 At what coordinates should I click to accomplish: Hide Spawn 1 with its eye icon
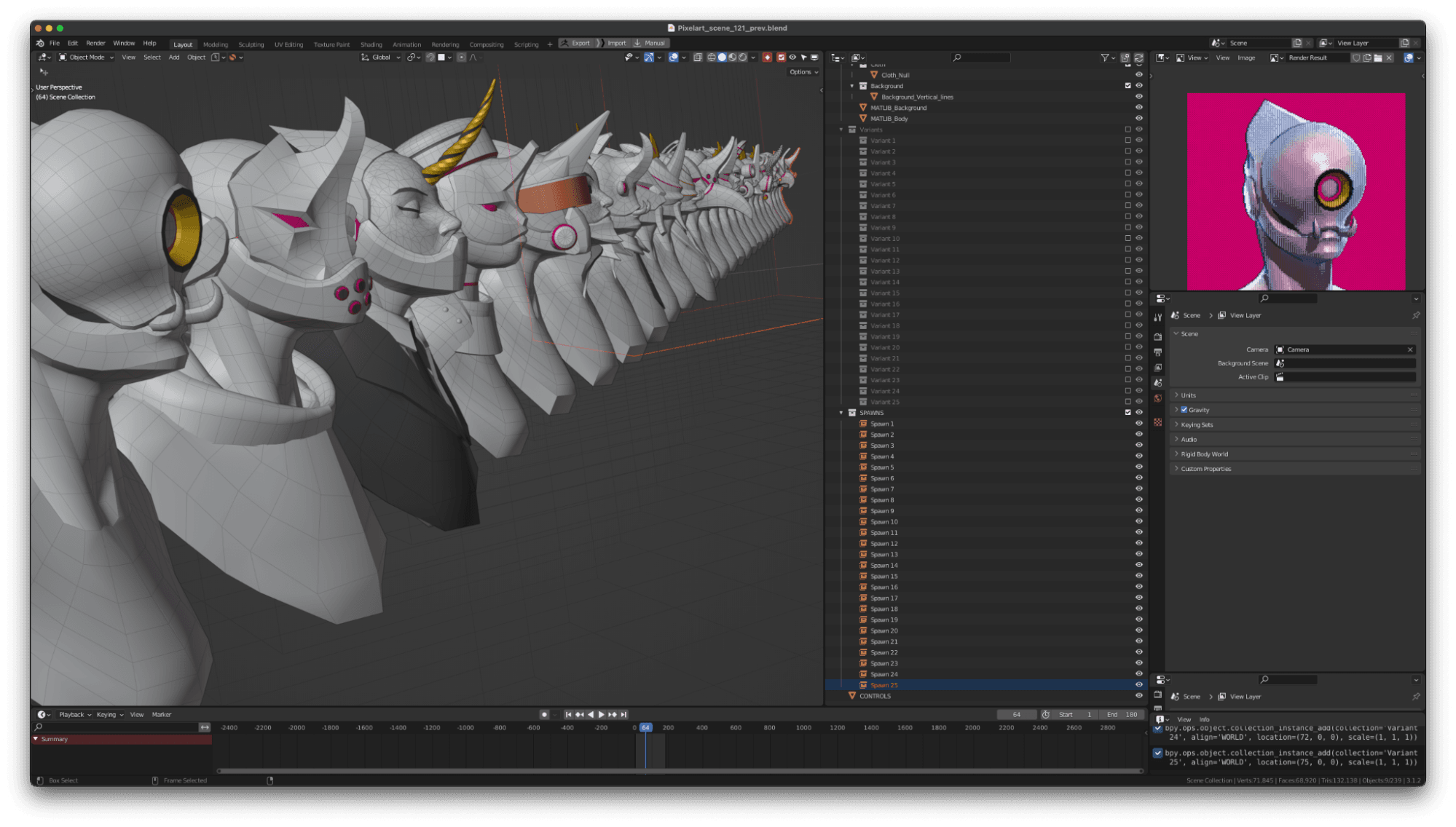[x=1139, y=424]
